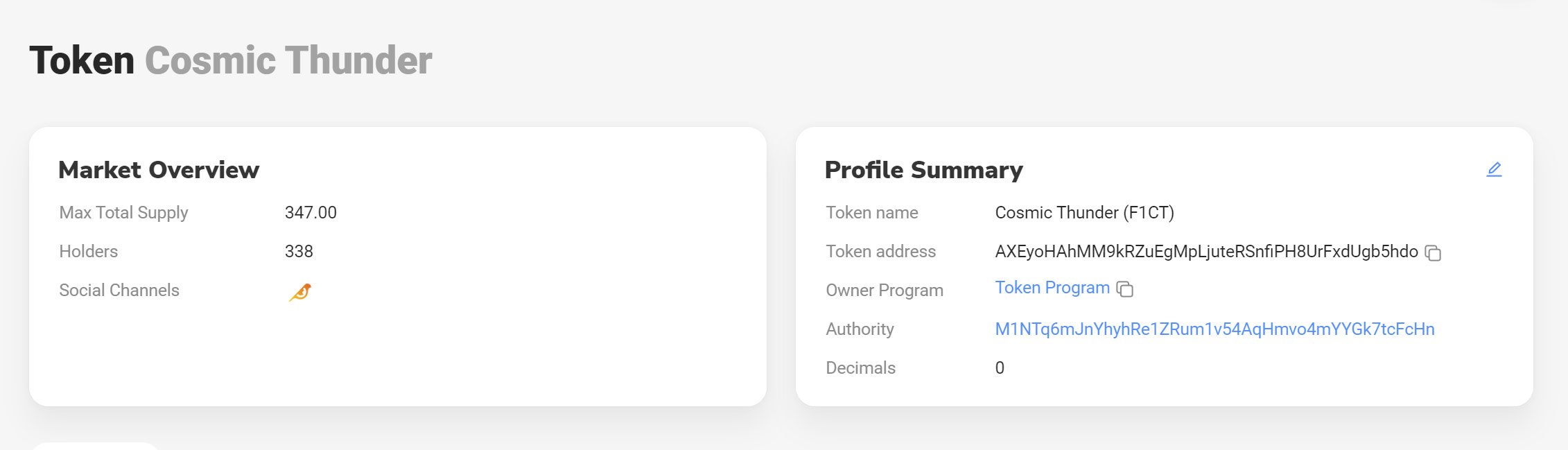Click the Token Cosmic Thunder page title
The width and height of the screenshot is (1568, 450).
(x=231, y=60)
